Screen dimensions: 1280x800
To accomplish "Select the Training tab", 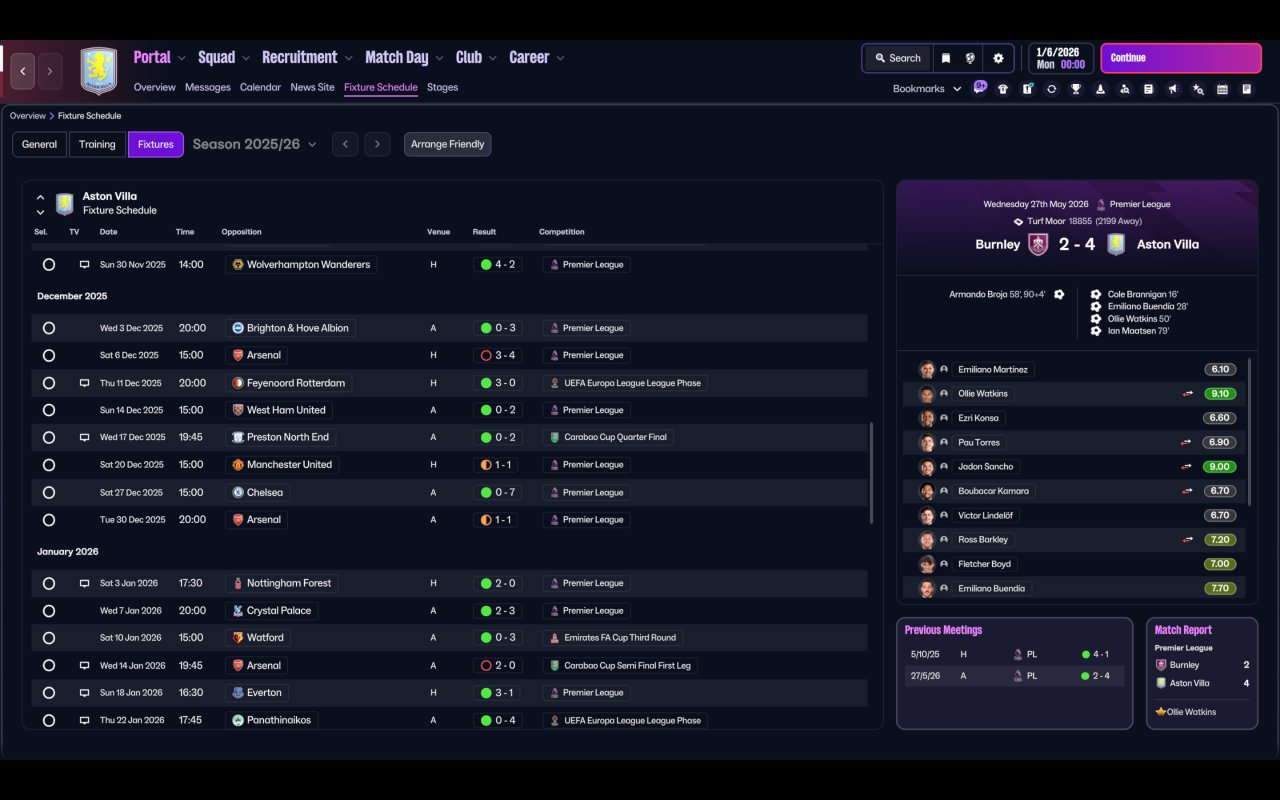I will (x=97, y=144).
